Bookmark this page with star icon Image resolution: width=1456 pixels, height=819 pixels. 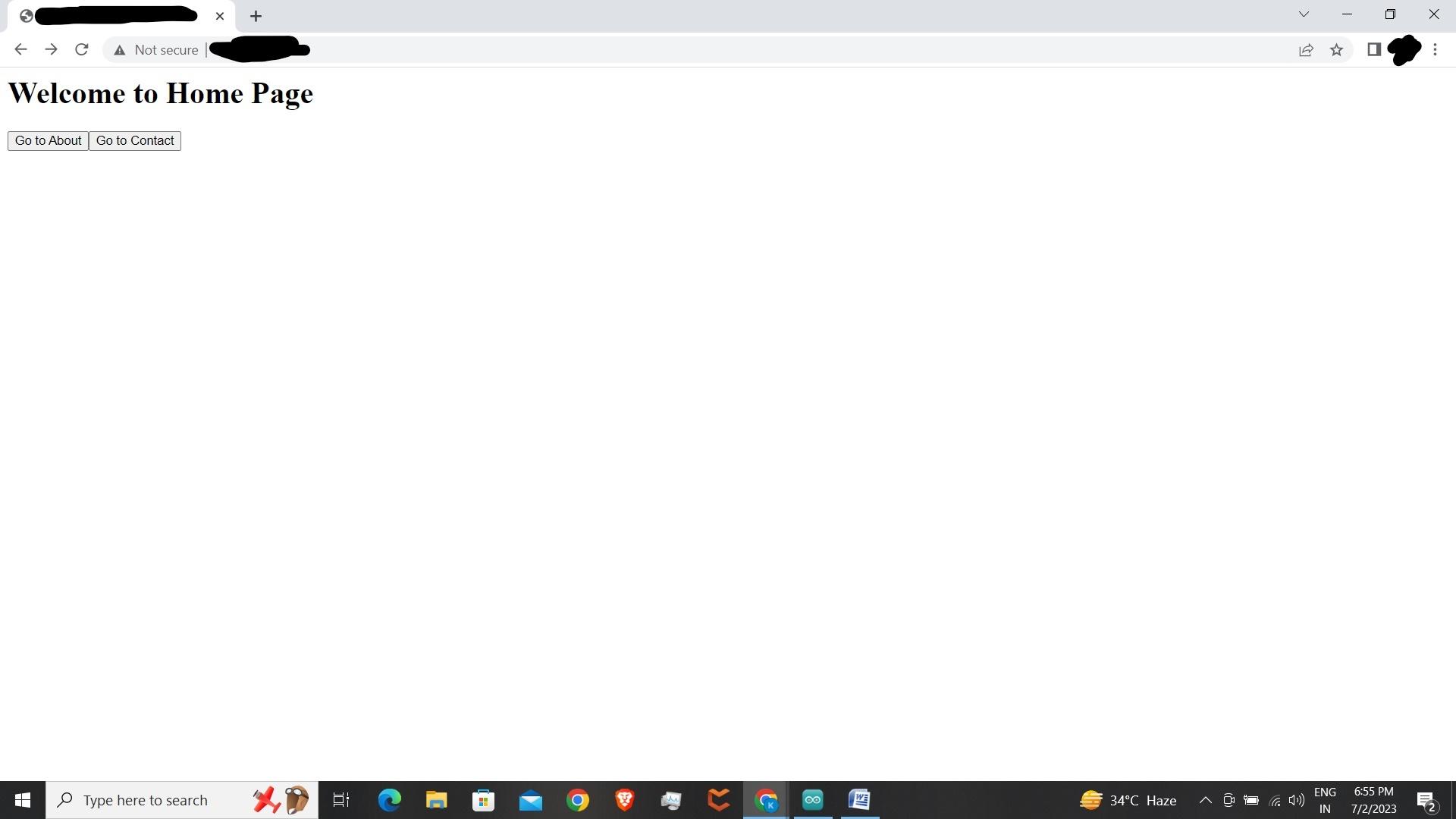(1336, 50)
